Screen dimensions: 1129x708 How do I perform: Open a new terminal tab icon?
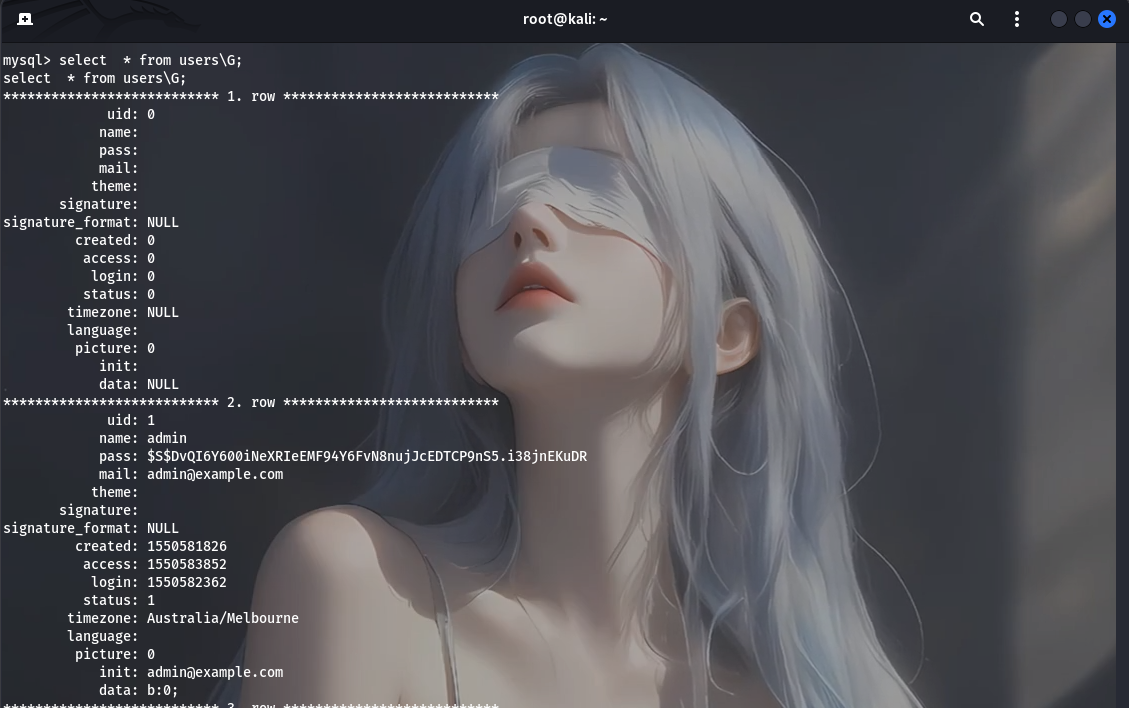(25, 19)
